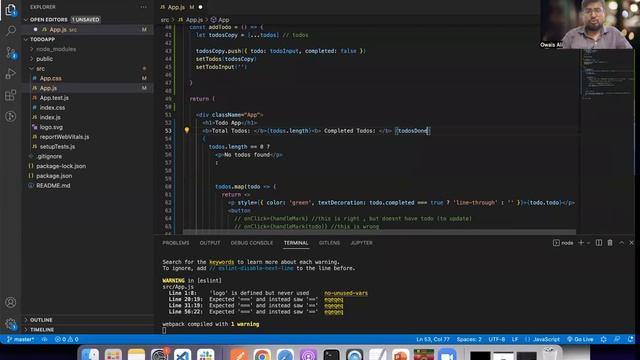Collapse the TODOAPP folder section
This screenshot has height=360, width=640.
point(87,39)
